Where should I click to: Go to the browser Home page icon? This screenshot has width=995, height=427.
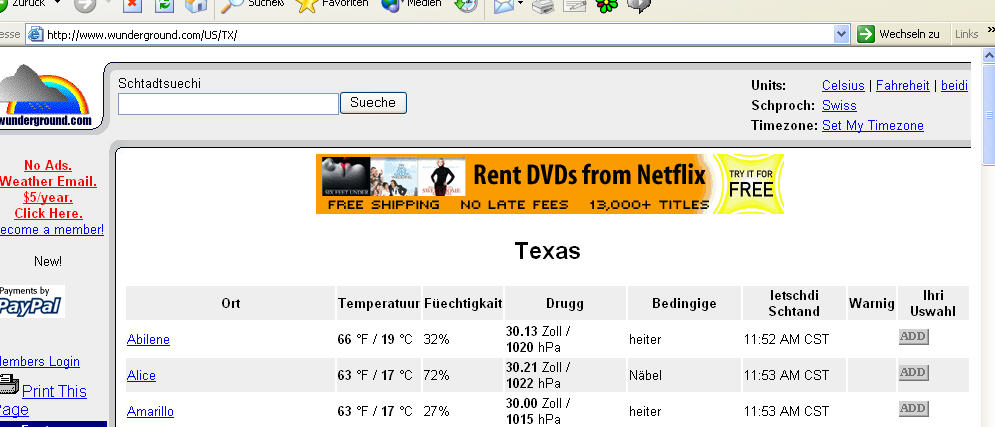[x=196, y=5]
